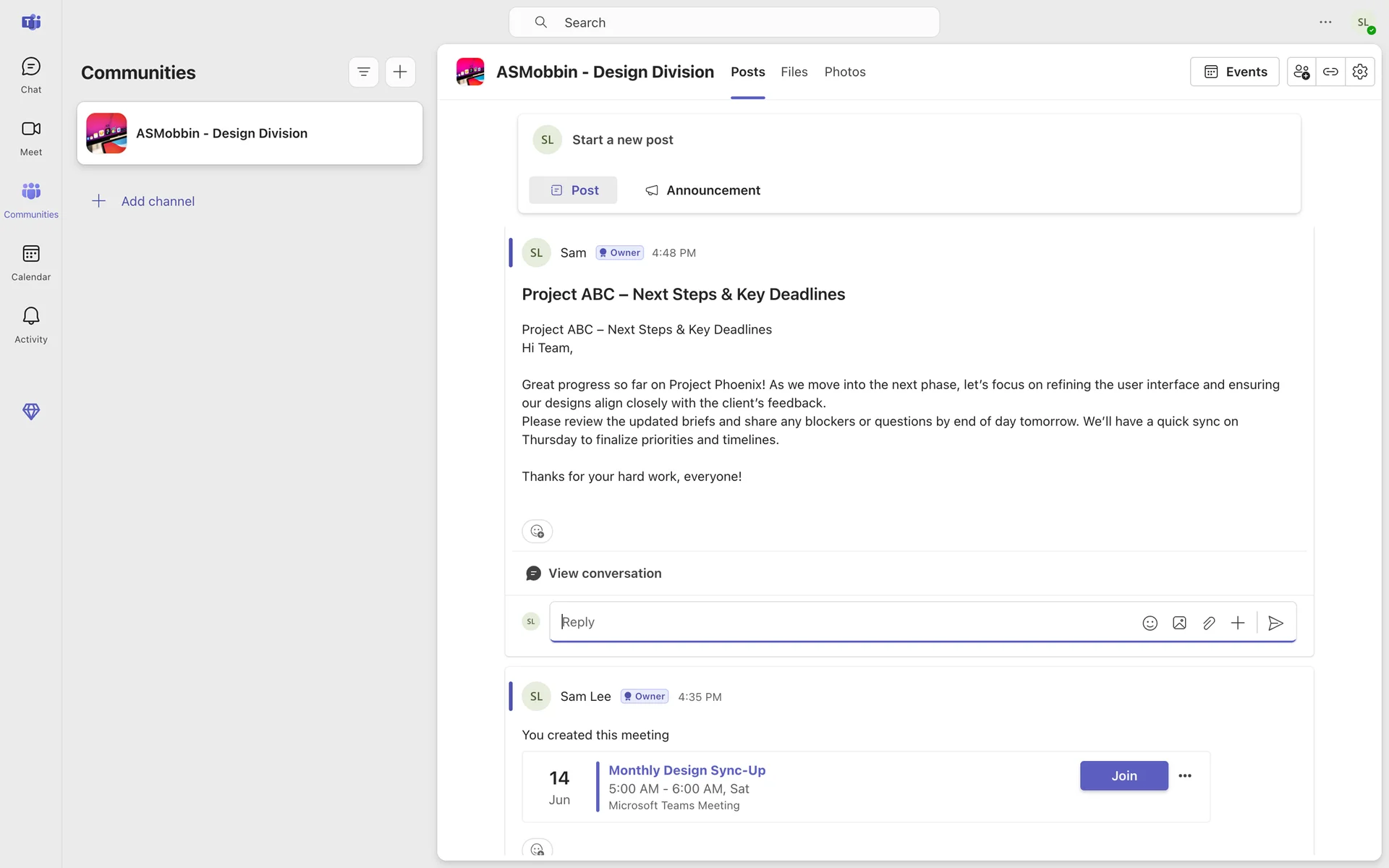The height and width of the screenshot is (868, 1389).
Task: Switch to the Photos tab
Action: point(844,72)
